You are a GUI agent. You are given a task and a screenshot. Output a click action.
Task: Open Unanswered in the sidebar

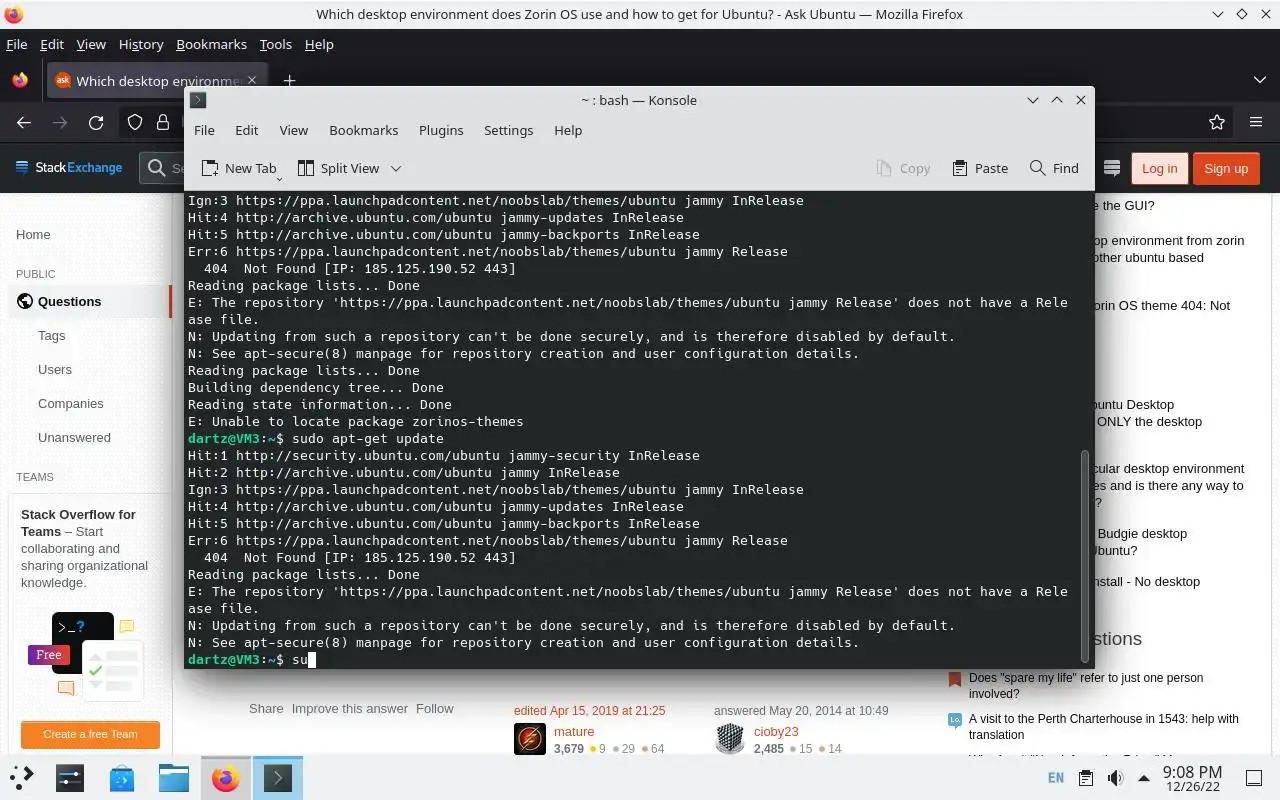(74, 437)
